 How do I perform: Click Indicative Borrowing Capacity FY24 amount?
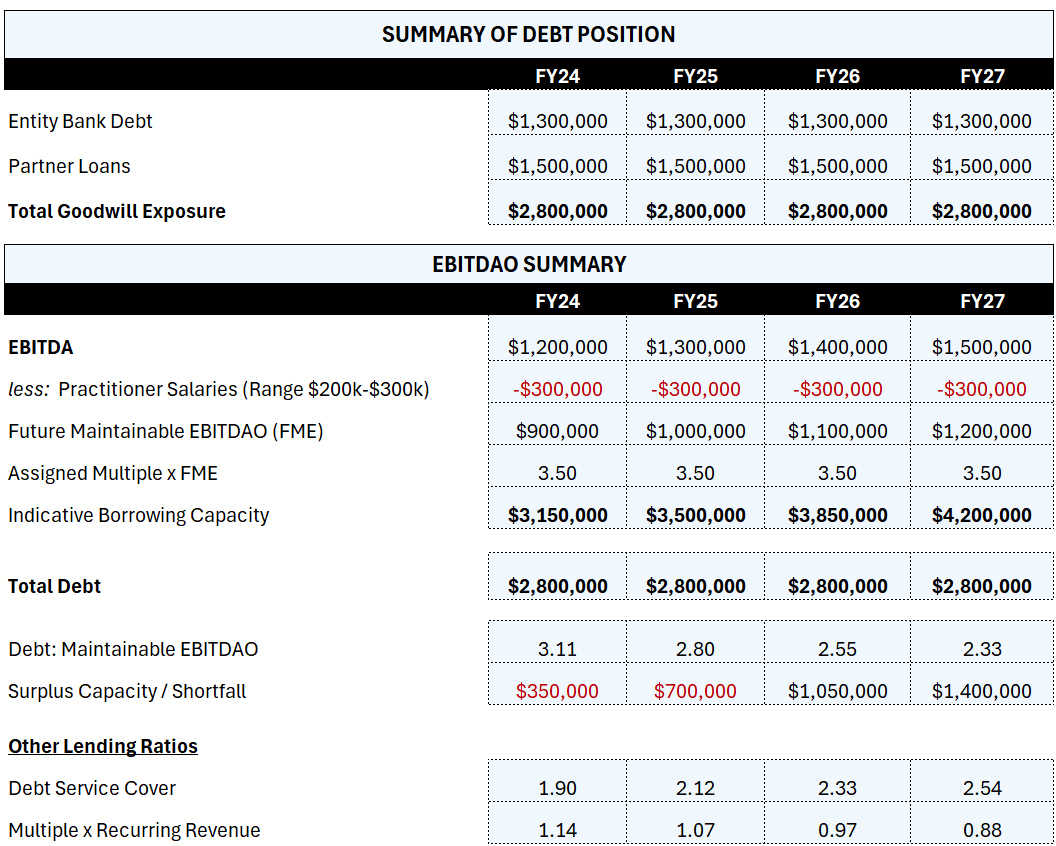coord(557,515)
